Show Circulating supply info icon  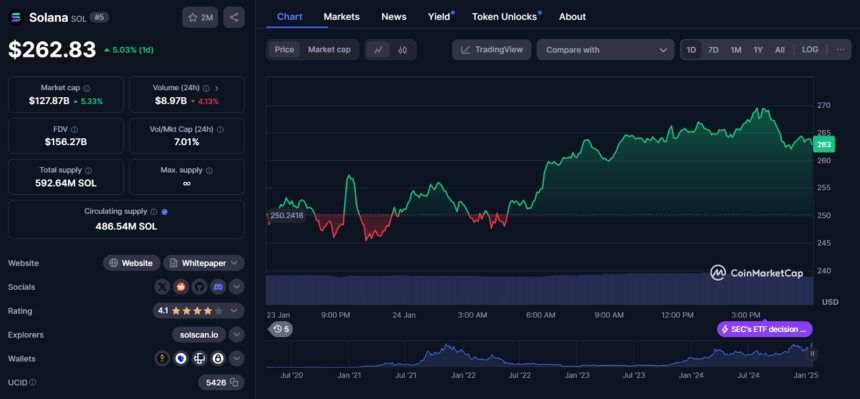[154, 212]
